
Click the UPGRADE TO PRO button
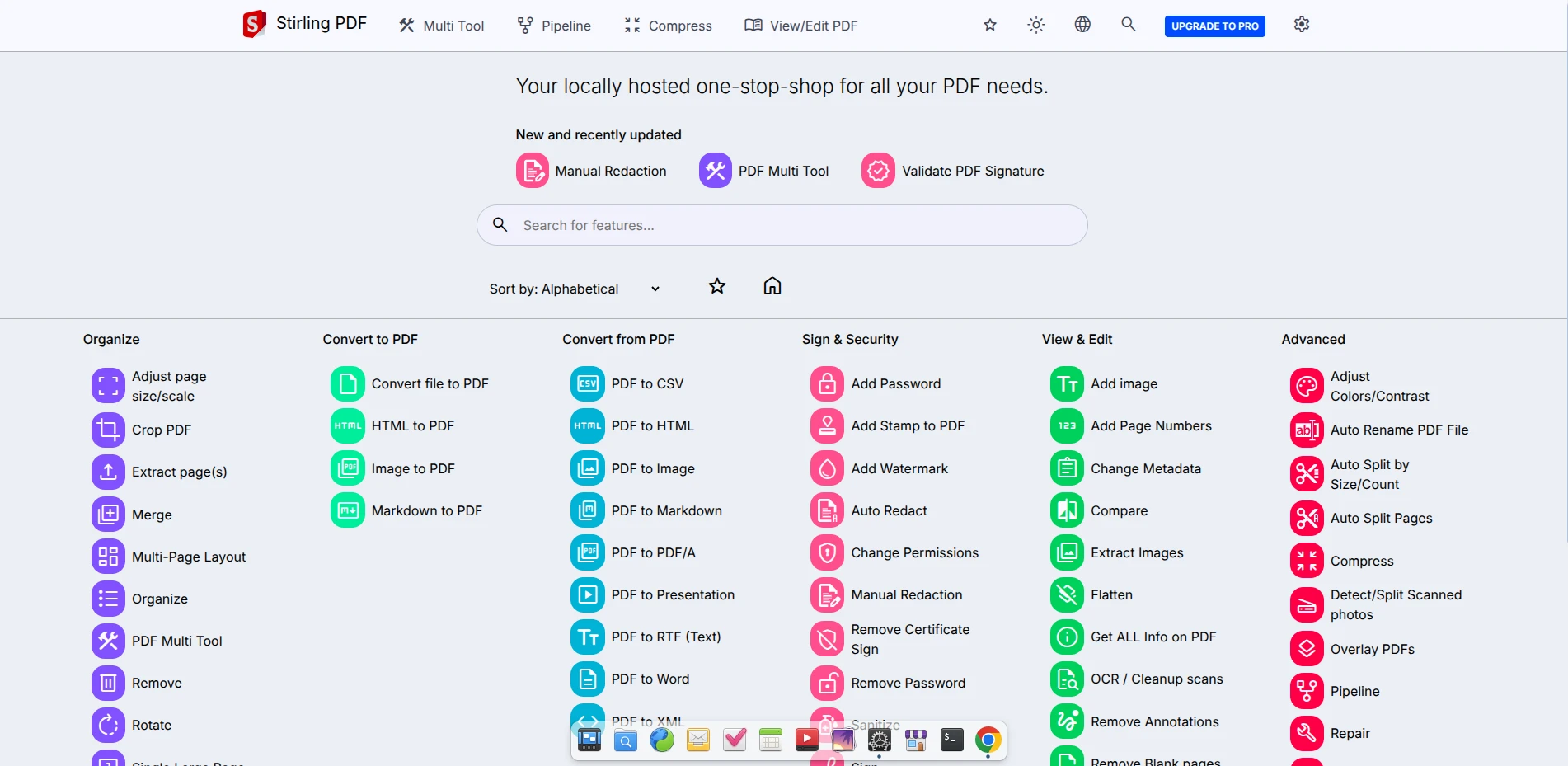pos(1215,26)
